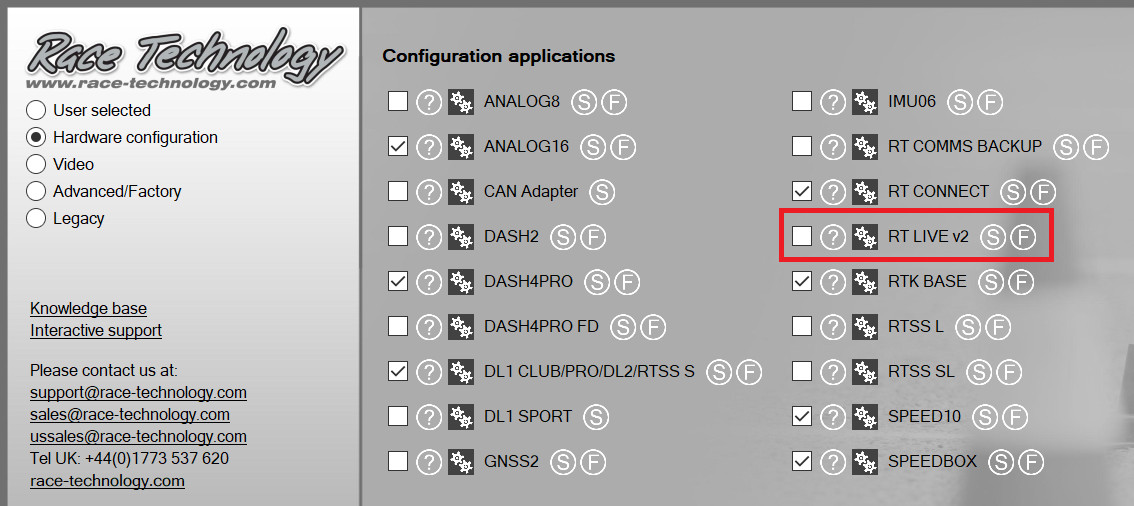Click the S icon beside GNSS2
The image size is (1134, 506).
pyautogui.click(x=563, y=461)
